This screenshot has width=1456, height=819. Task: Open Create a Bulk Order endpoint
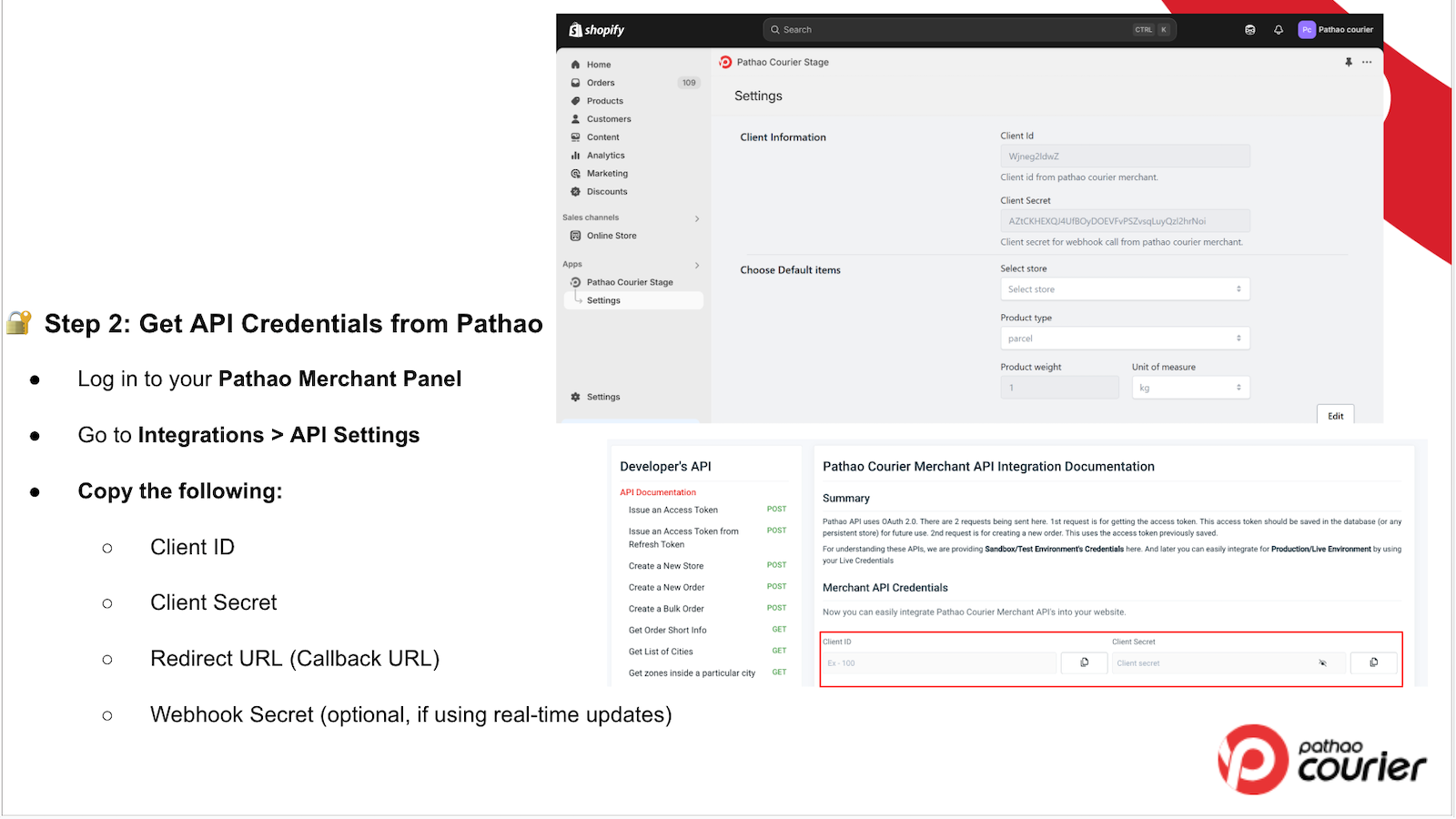point(666,609)
